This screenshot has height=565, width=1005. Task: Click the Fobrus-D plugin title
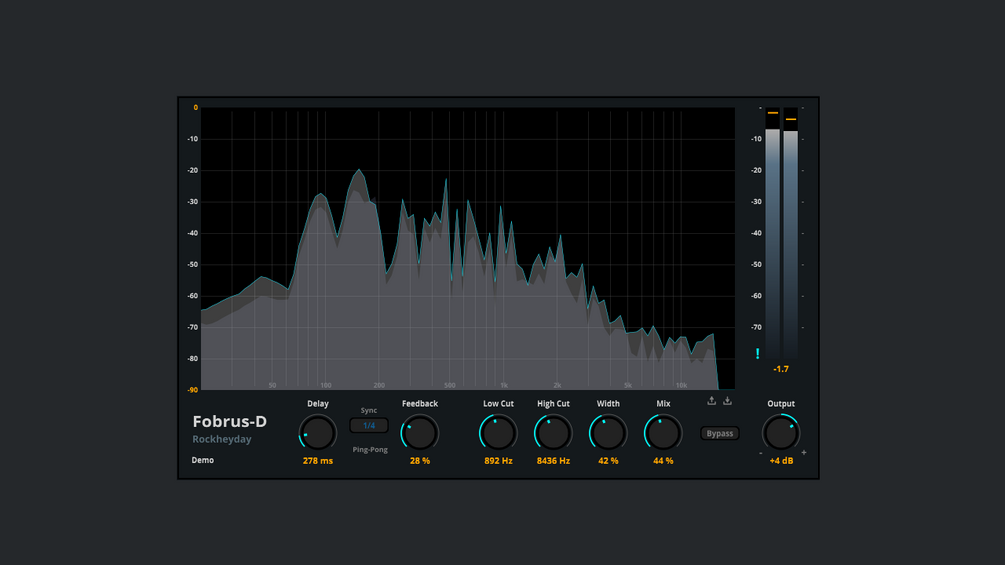pyautogui.click(x=229, y=422)
